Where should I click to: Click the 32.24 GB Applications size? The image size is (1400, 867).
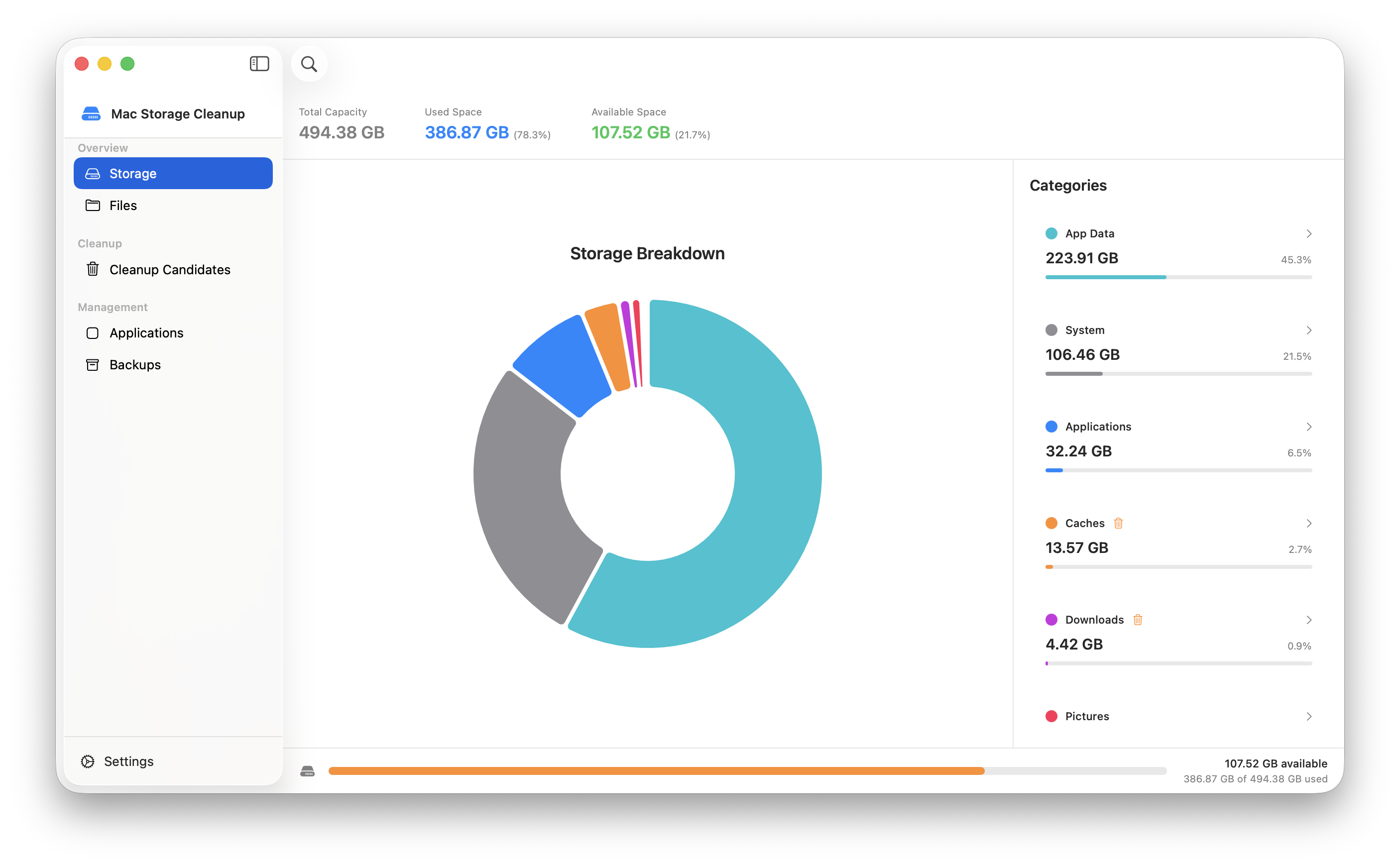[x=1078, y=451]
